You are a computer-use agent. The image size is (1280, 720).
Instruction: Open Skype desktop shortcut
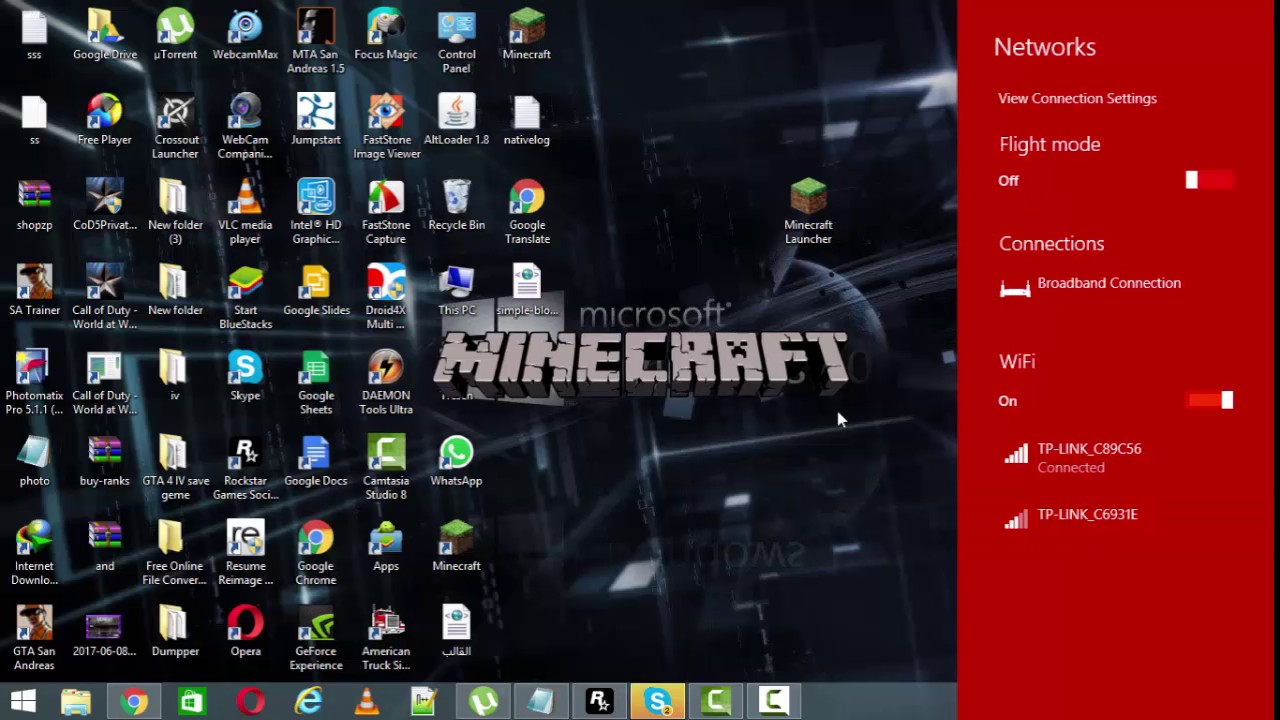245,376
